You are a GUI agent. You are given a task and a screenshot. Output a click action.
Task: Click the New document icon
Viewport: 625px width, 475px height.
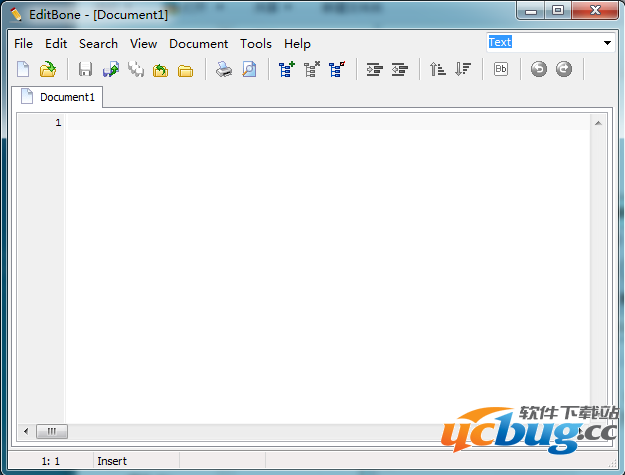pyautogui.click(x=23, y=70)
